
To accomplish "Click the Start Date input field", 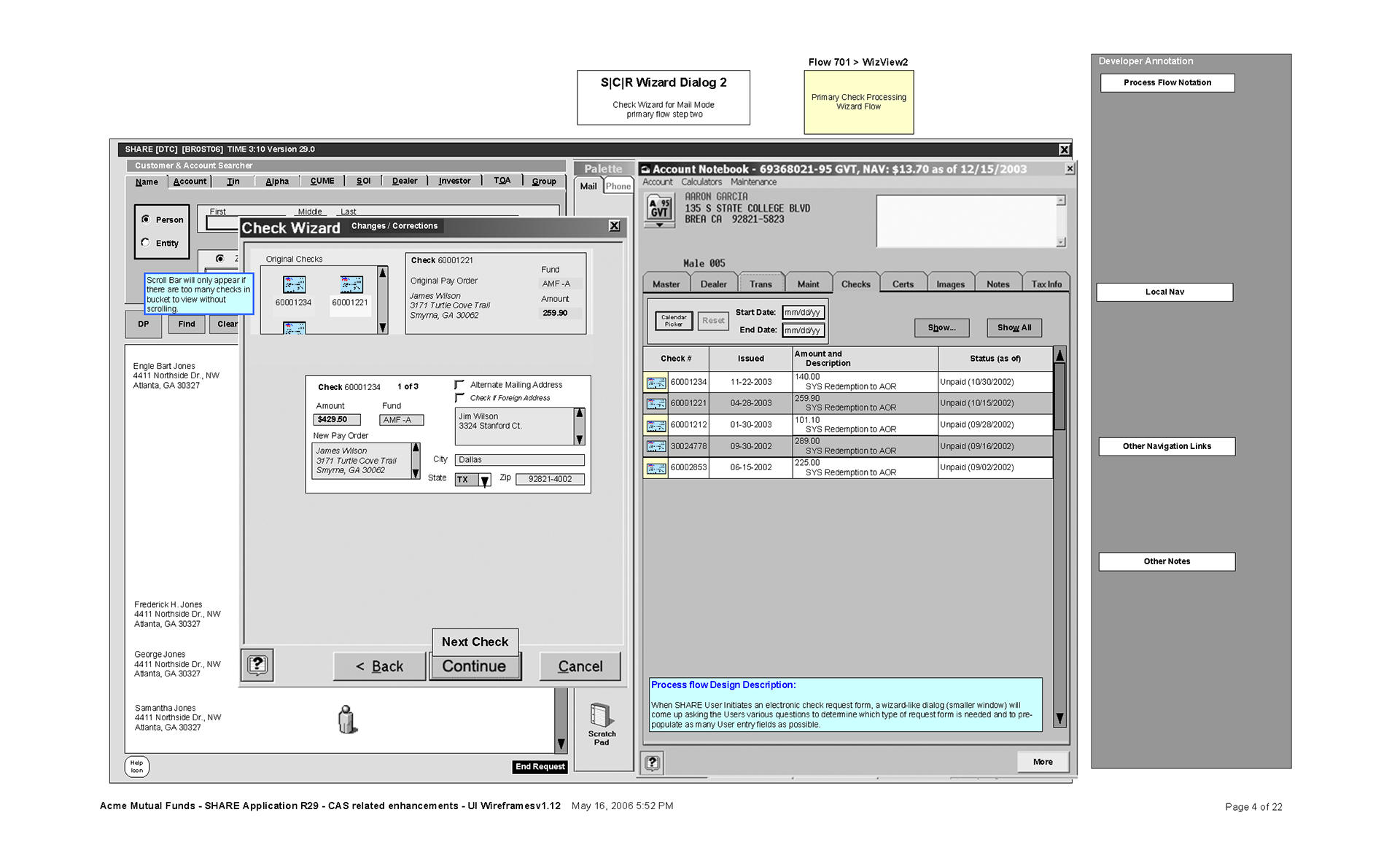I will tap(803, 313).
